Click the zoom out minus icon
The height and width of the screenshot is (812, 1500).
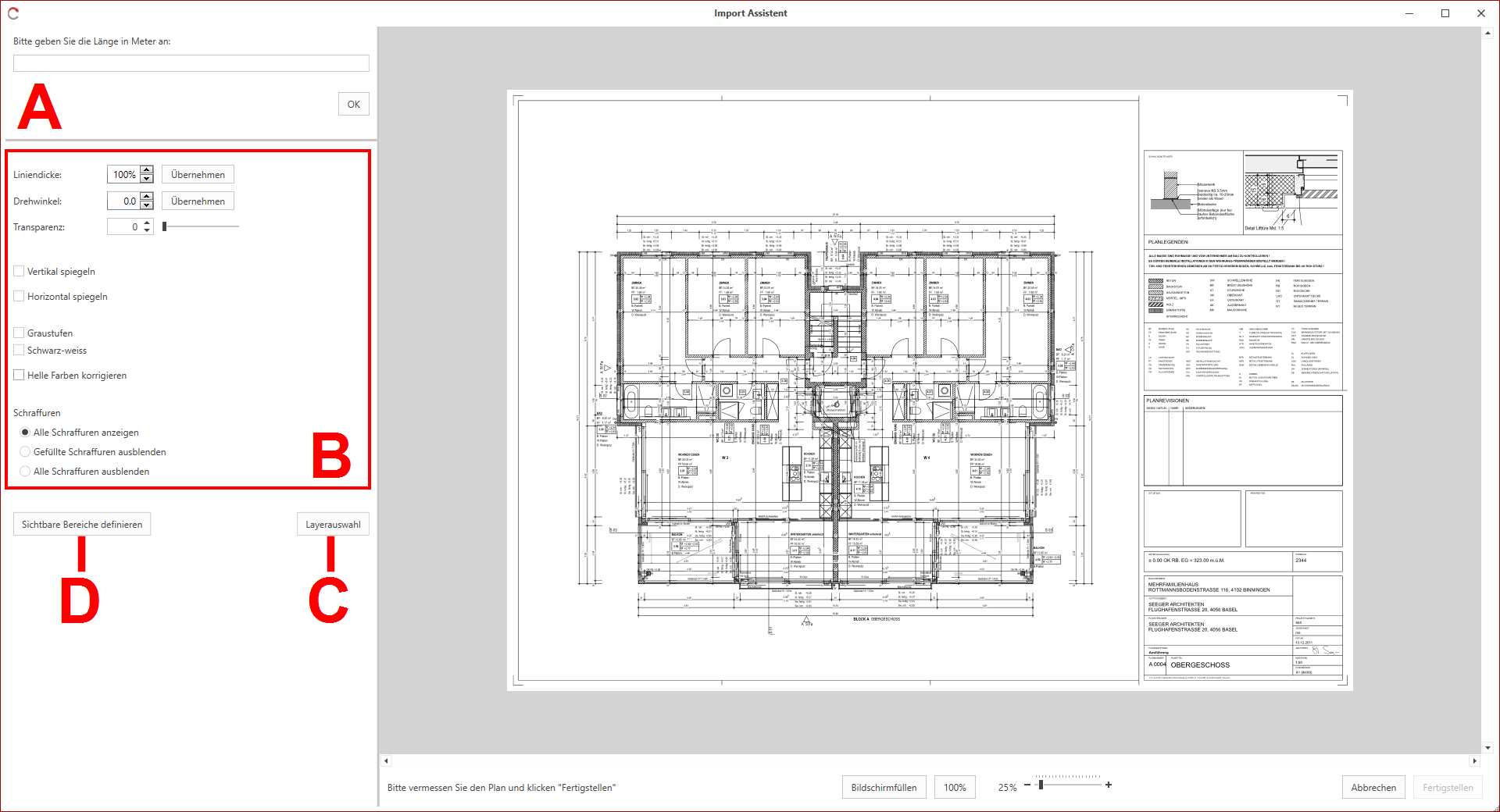click(x=1027, y=785)
